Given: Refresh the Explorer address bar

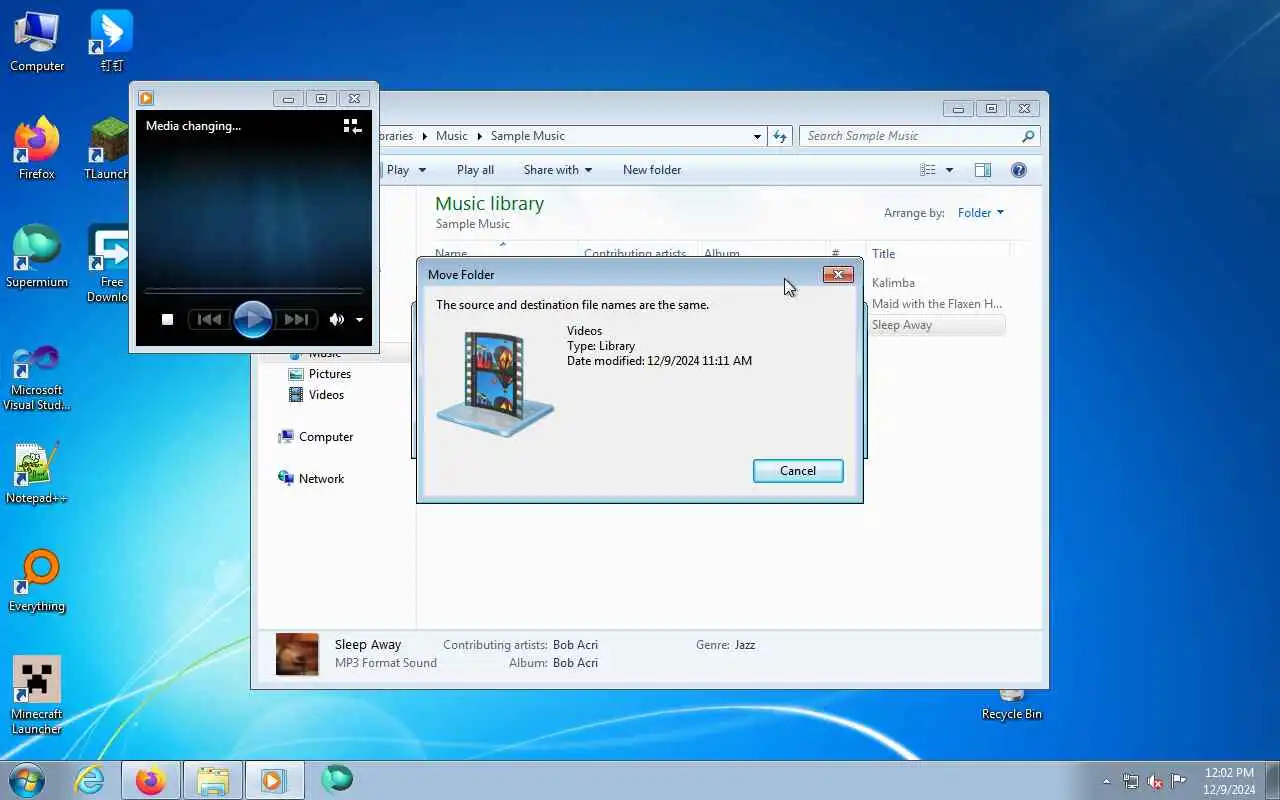Looking at the screenshot, I should point(781,136).
